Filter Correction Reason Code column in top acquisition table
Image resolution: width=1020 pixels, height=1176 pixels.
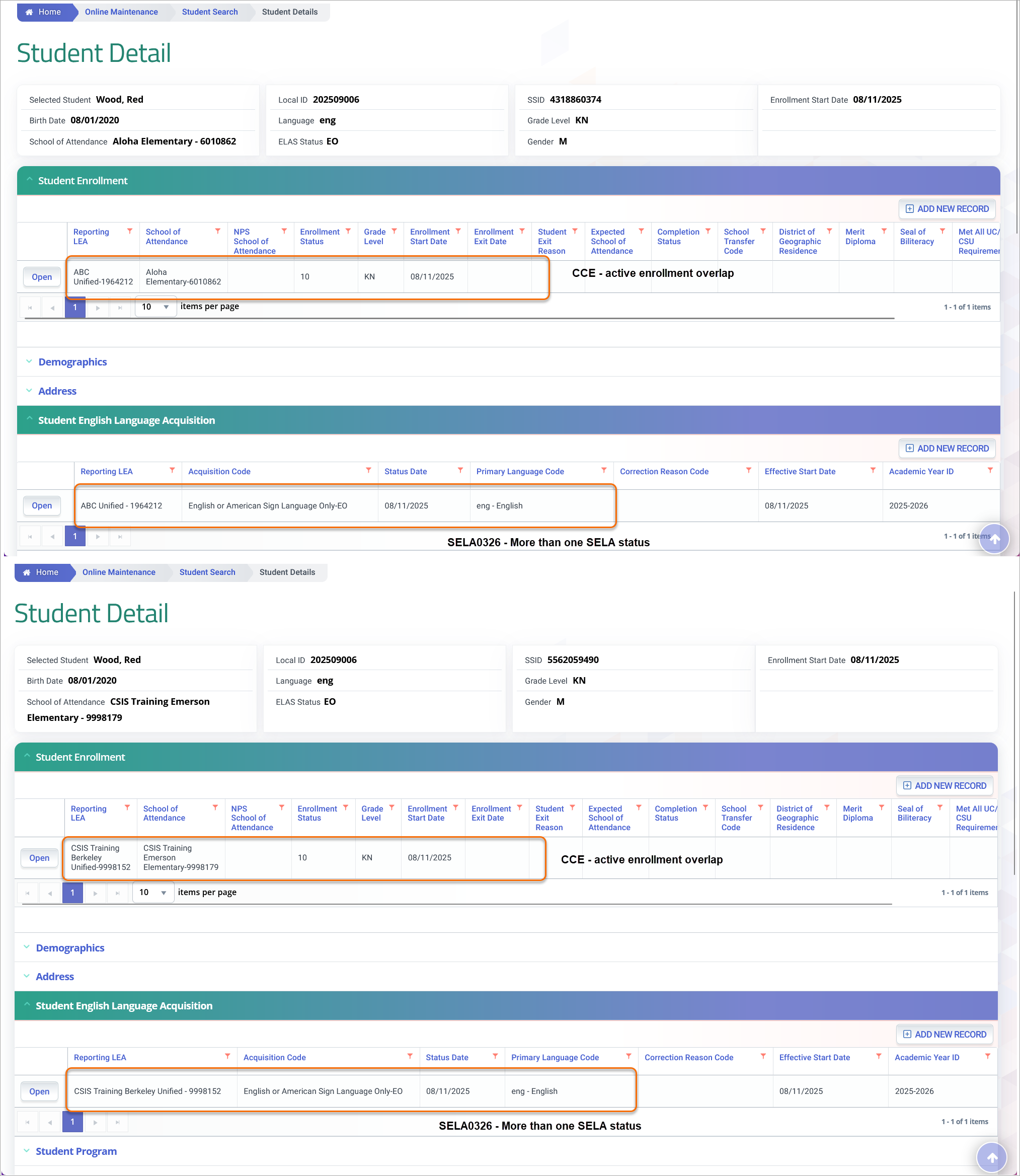(x=748, y=470)
